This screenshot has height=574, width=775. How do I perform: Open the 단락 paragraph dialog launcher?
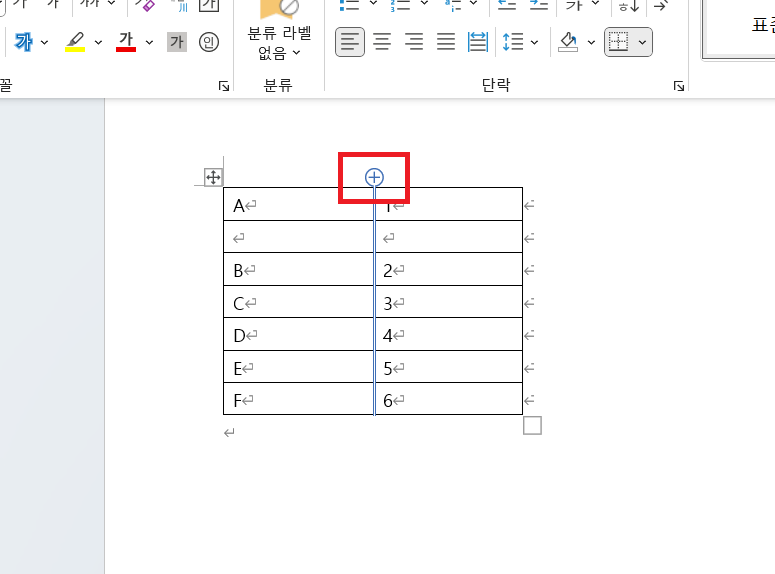pyautogui.click(x=679, y=87)
